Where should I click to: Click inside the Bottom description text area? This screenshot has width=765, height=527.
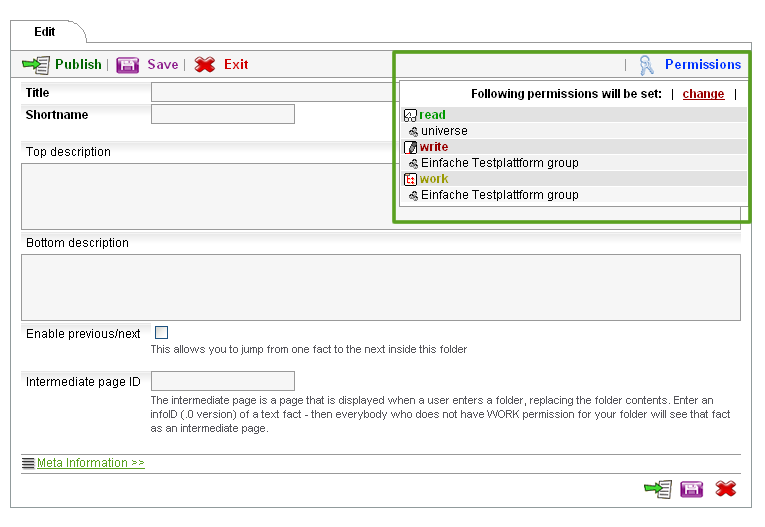(x=380, y=287)
